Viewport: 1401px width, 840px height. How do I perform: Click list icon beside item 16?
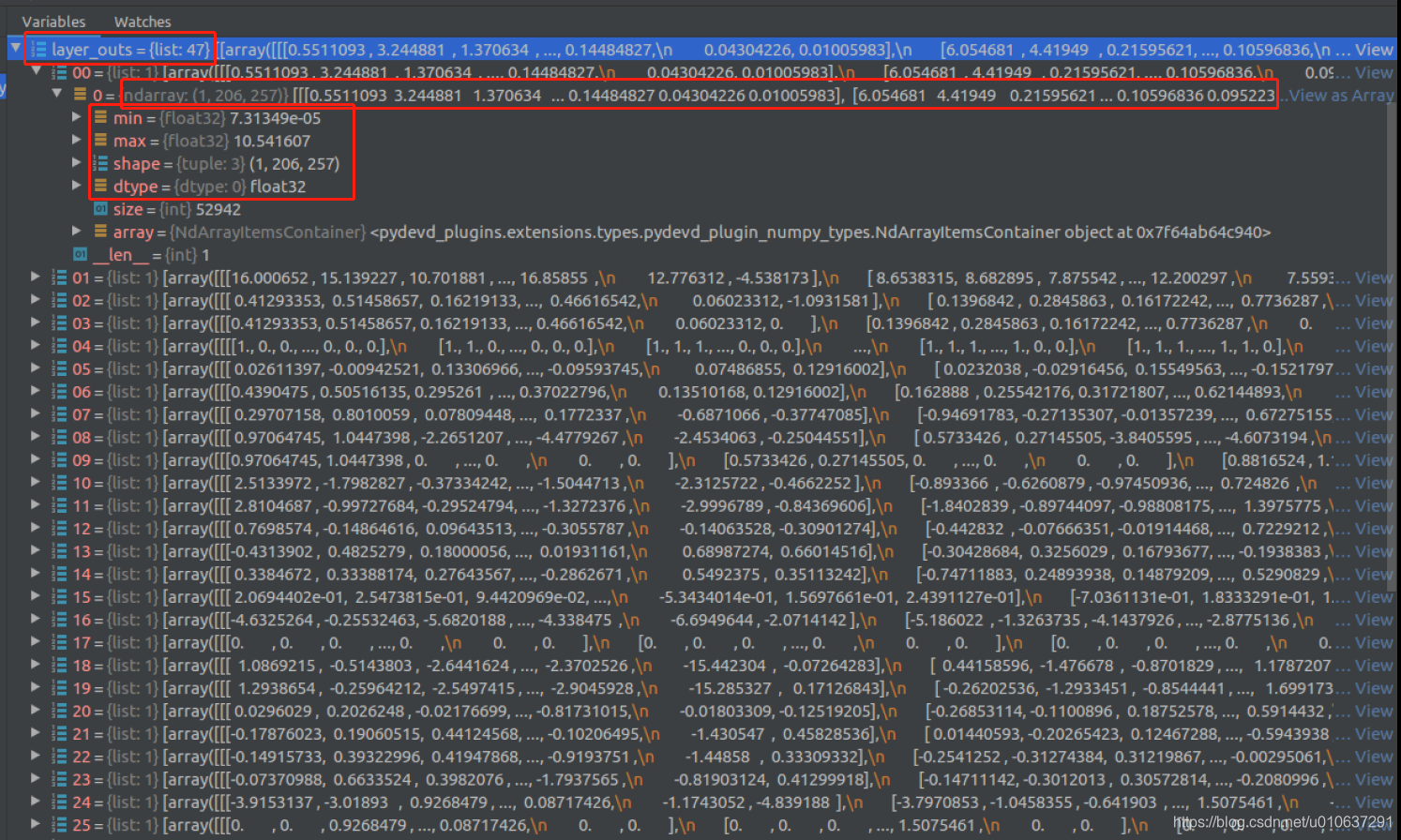59,620
